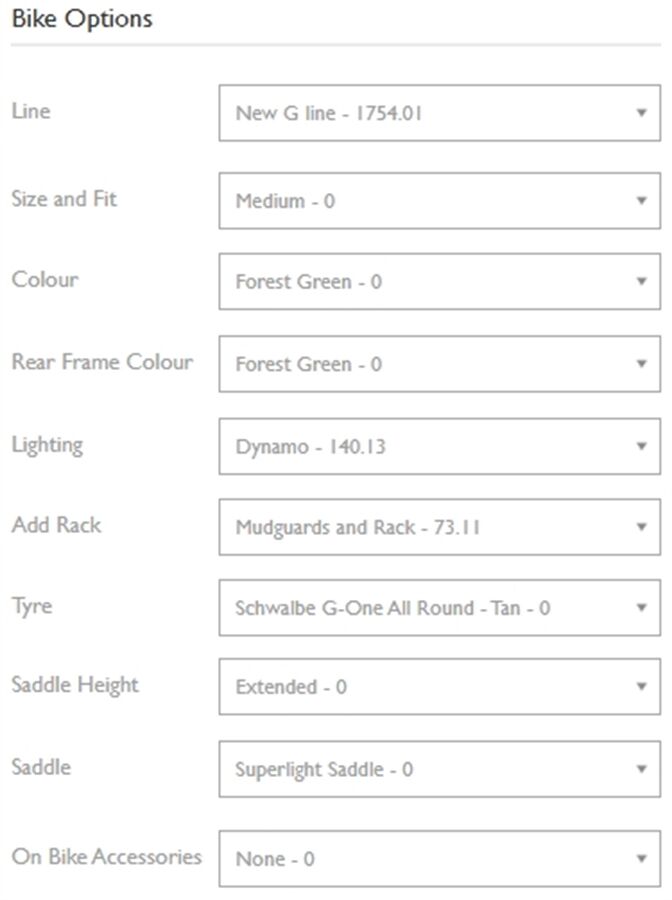Open the On Bike Accessories dropdown
The width and height of the screenshot is (672, 900).
tap(439, 858)
